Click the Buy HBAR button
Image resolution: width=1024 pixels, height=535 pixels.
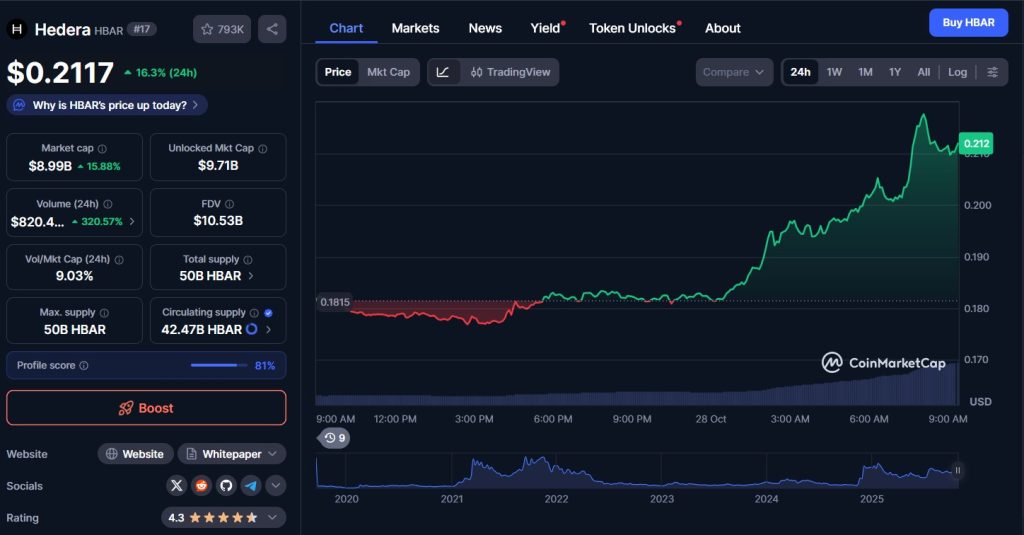(967, 22)
